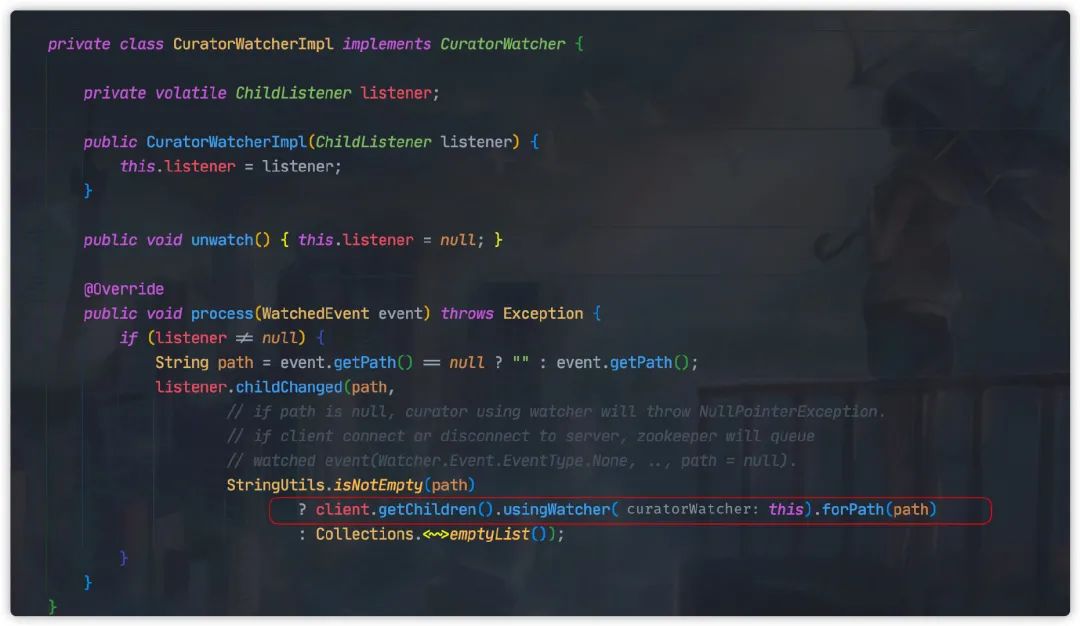Image resolution: width=1080 pixels, height=626 pixels.
Task: Click the 'forPath' method call
Action: [x=853, y=510]
